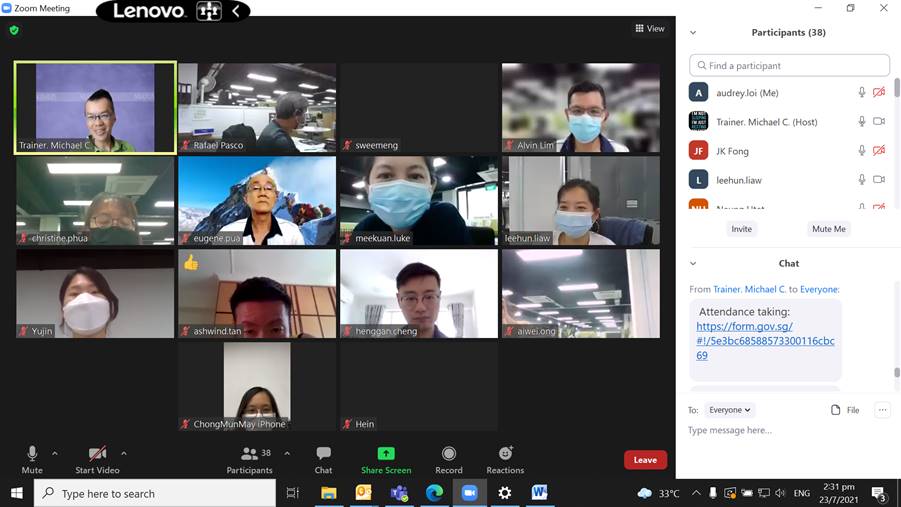Select Trainer Michael C video tile

coord(95,107)
